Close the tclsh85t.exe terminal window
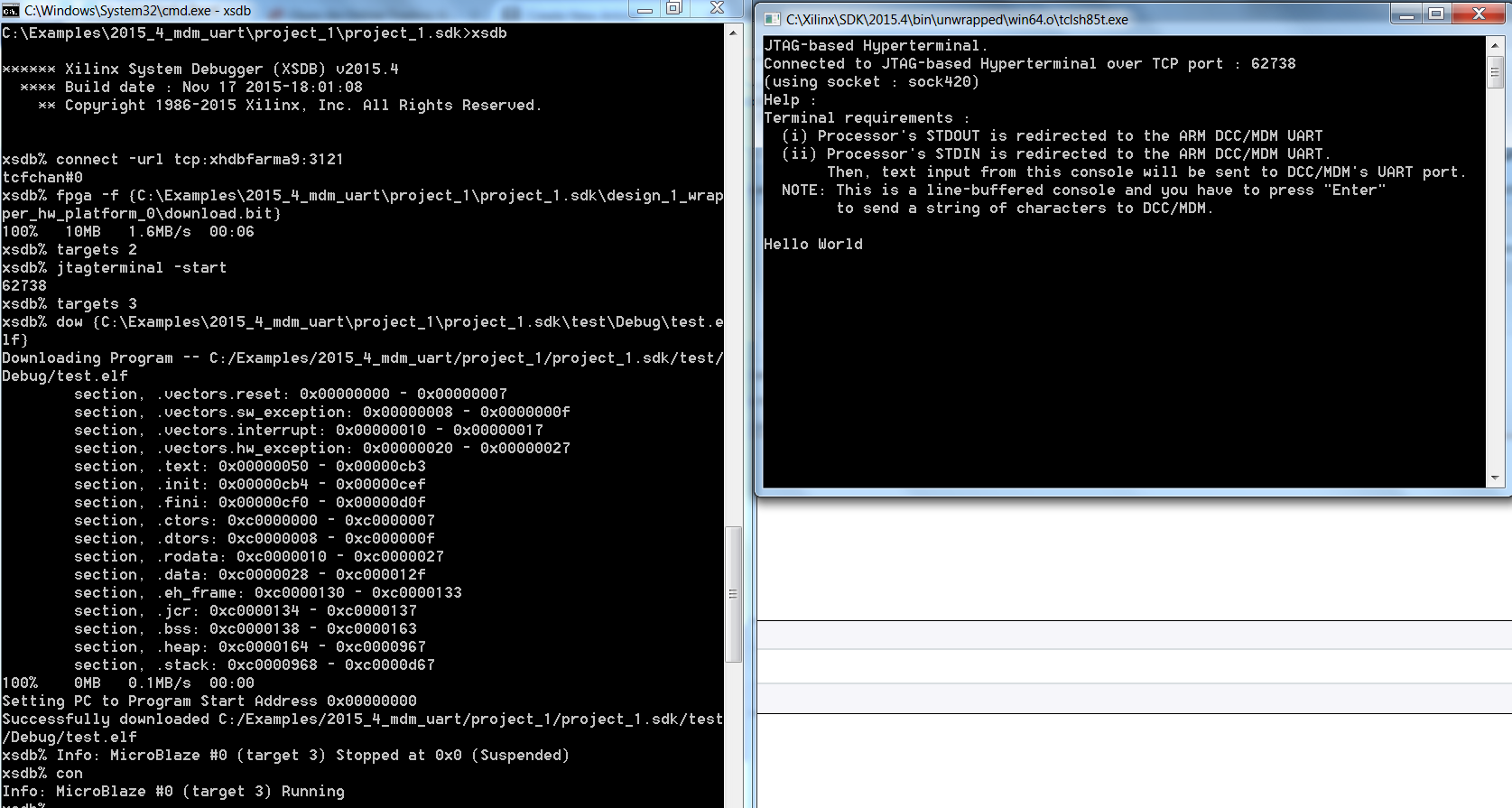The height and width of the screenshot is (808, 1512). [1479, 14]
